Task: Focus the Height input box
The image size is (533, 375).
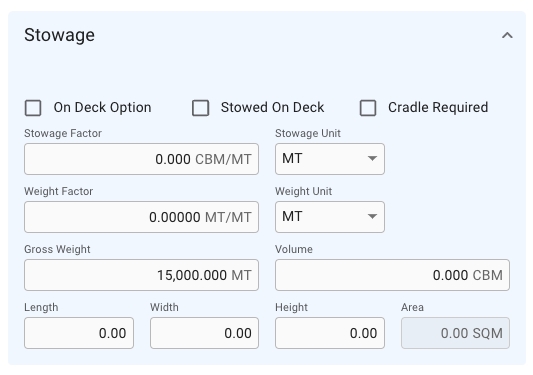Action: click(x=330, y=333)
